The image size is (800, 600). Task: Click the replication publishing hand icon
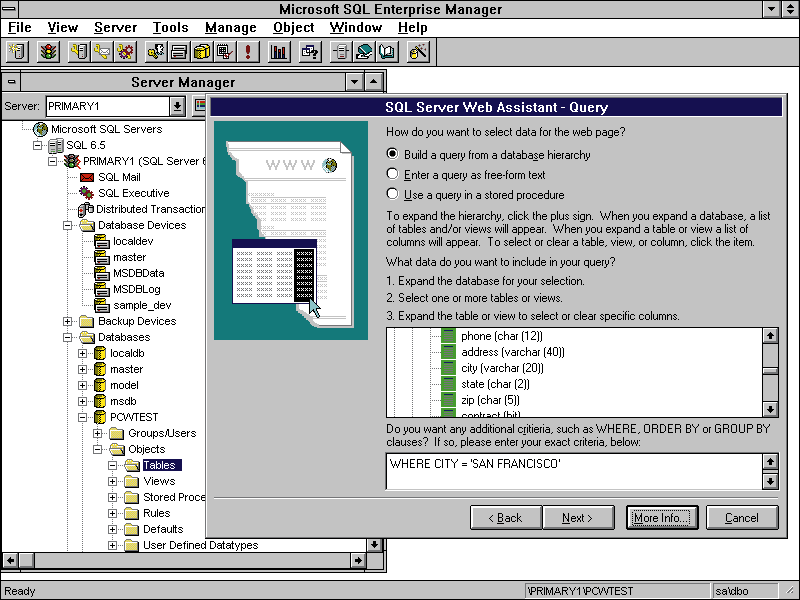click(364, 52)
